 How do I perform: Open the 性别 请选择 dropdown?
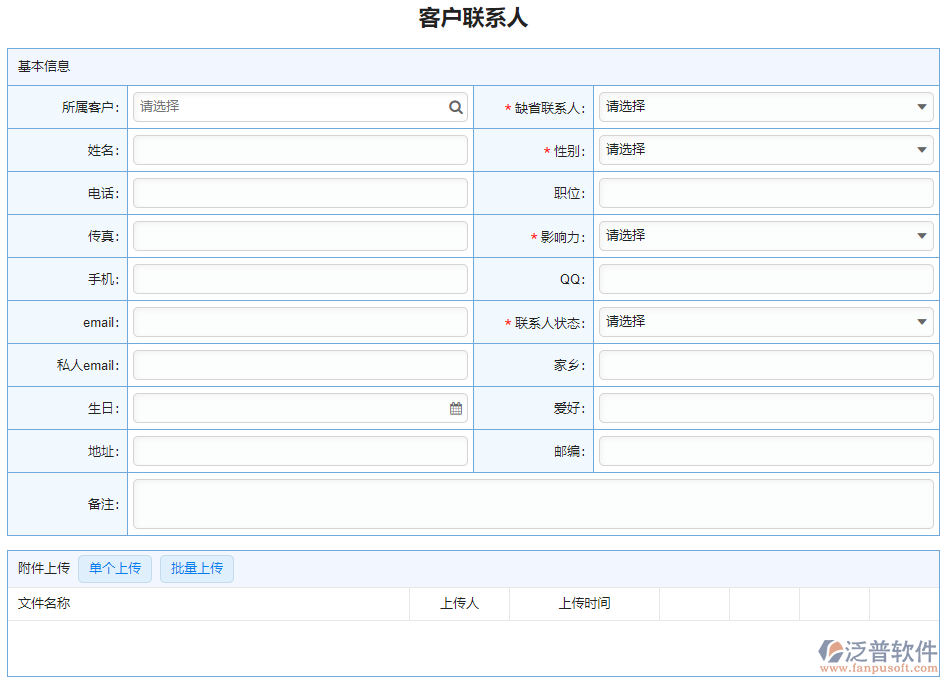pos(765,149)
